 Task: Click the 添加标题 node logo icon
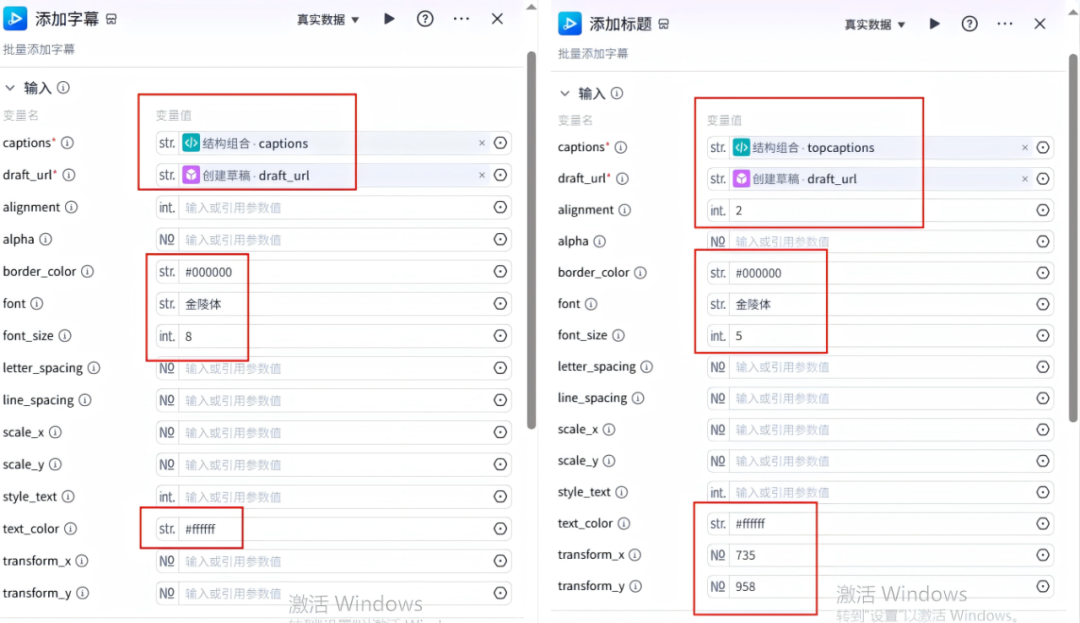(570, 23)
